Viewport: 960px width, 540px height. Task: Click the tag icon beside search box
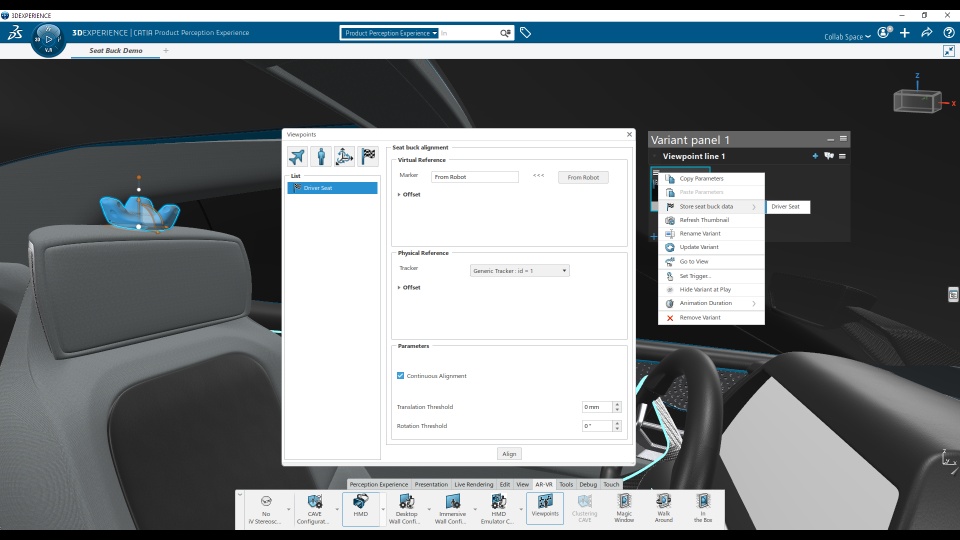tap(525, 32)
